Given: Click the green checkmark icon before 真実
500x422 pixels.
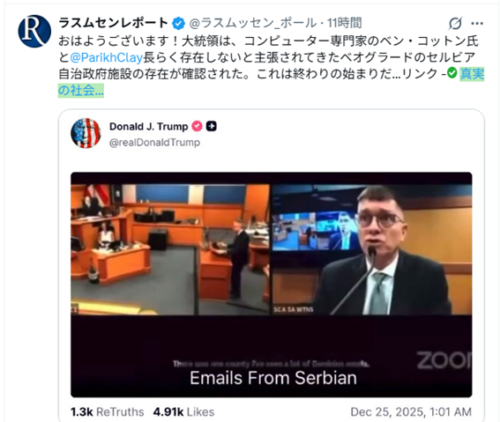Looking at the screenshot, I should click(x=452, y=73).
